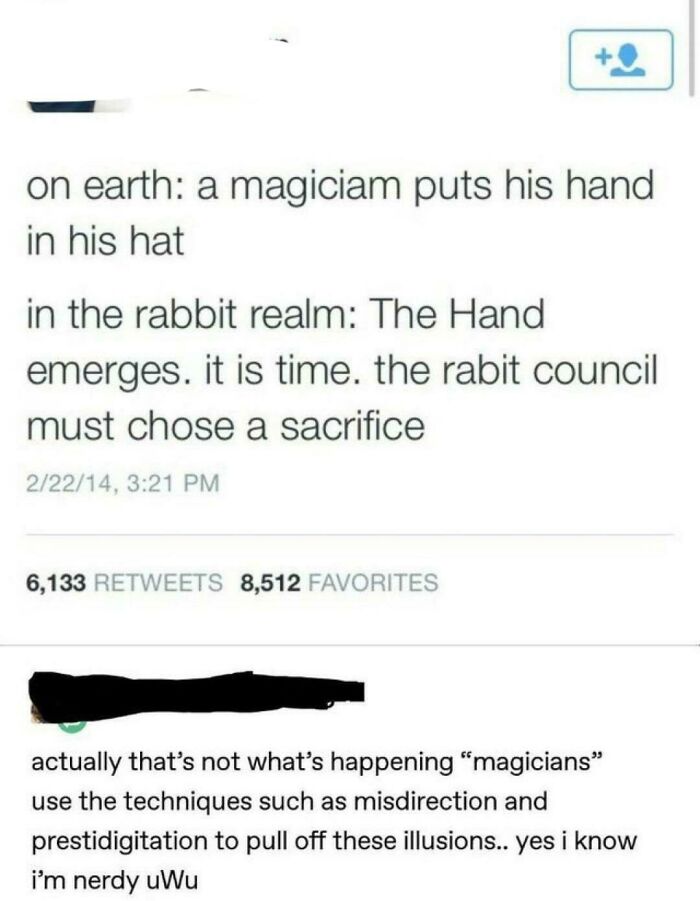Click the green circular icon under the redacted name
This screenshot has height=901, width=700.
[x=72, y=726]
